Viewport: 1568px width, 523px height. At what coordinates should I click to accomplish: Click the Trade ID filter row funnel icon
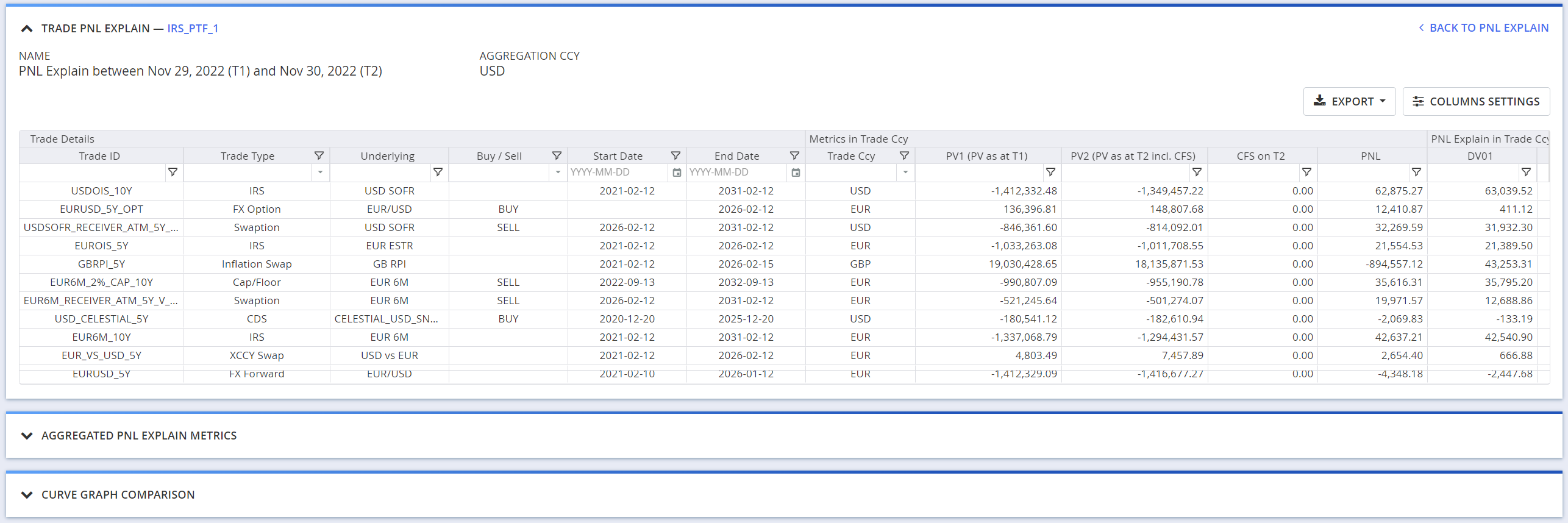pos(173,173)
